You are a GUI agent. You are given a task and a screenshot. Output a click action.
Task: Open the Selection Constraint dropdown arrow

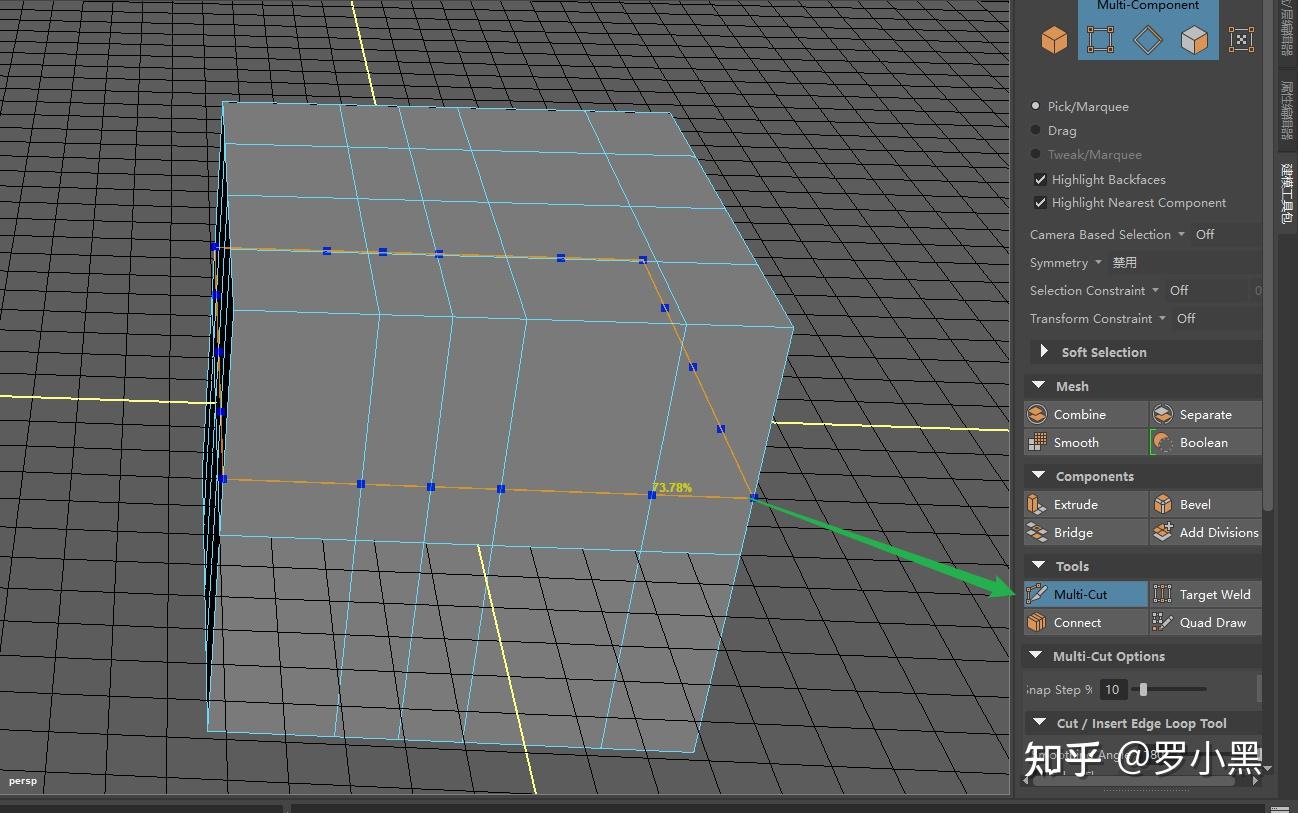point(1156,290)
